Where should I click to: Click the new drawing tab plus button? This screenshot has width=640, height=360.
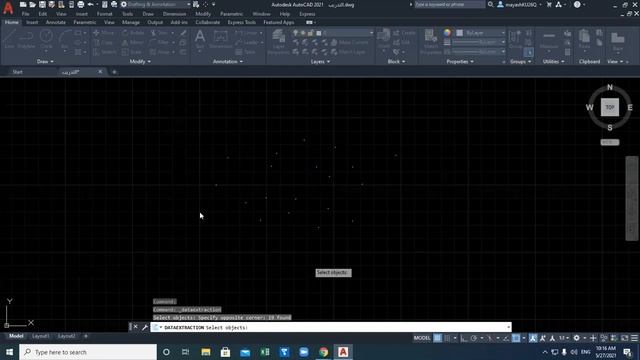pyautogui.click(x=114, y=72)
